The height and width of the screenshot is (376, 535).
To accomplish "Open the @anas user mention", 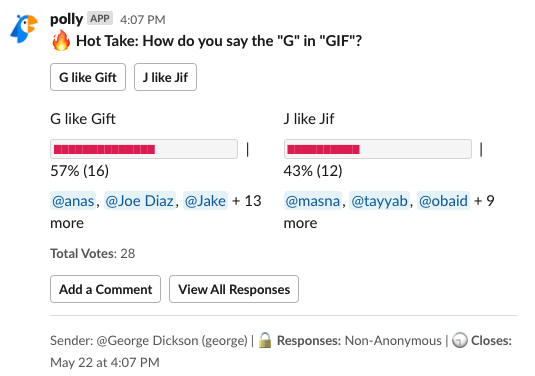I will [x=73, y=201].
